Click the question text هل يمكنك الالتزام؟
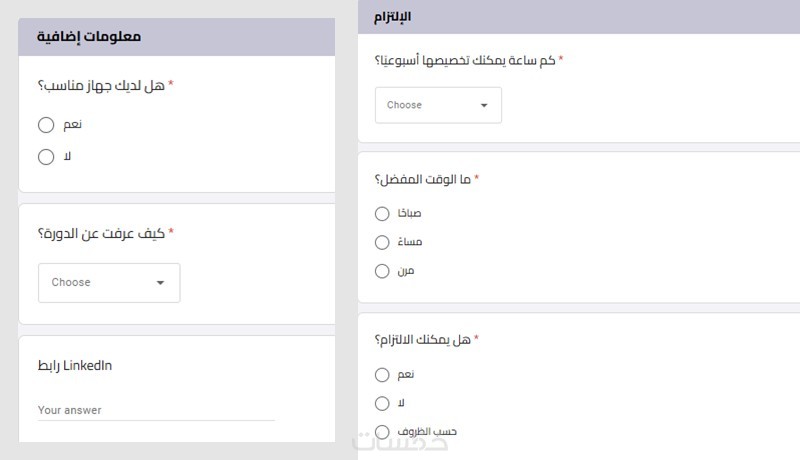Screen dimensions: 800x460 (421, 340)
